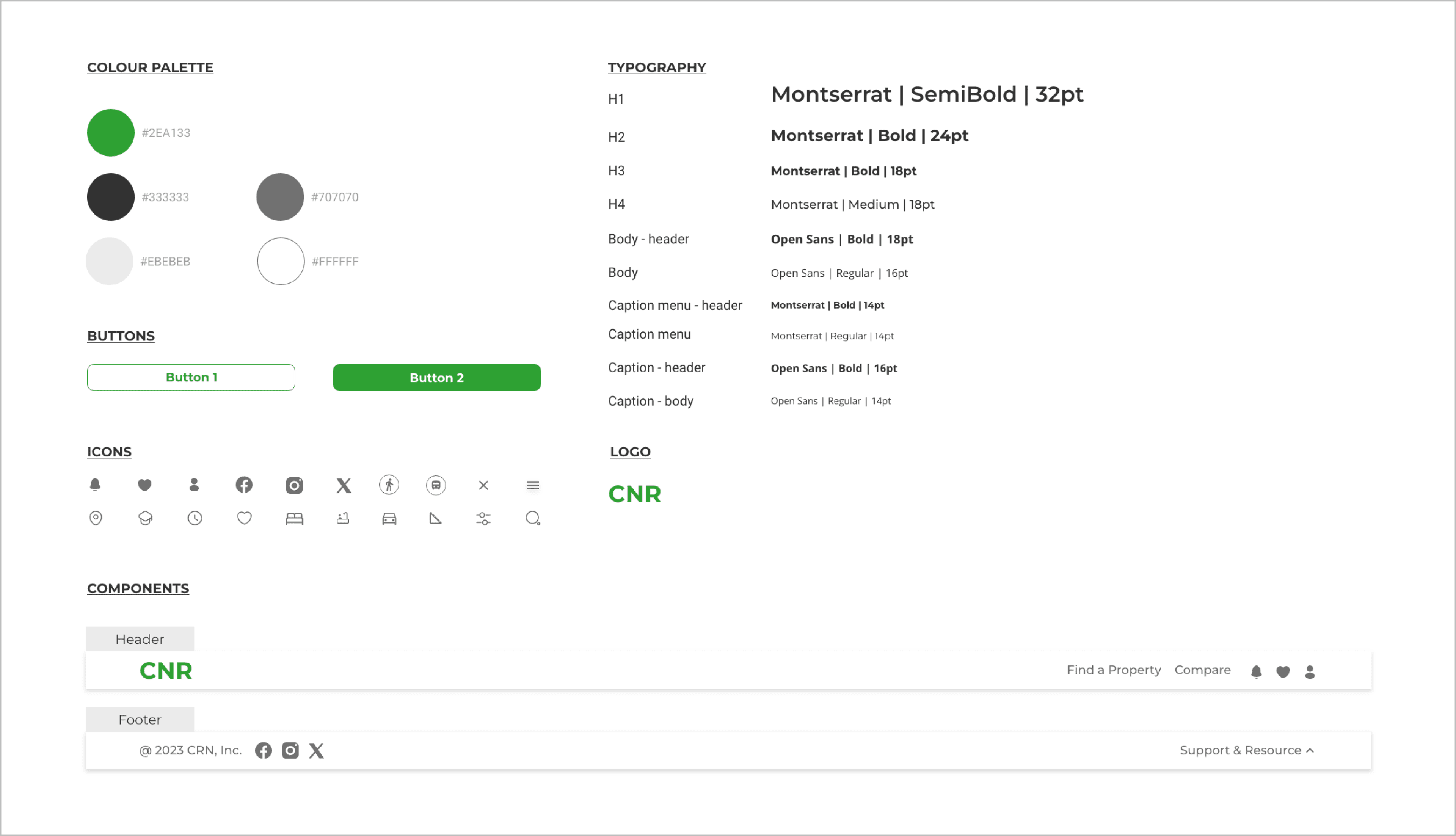Open favourites heart in the Header component
This screenshot has height=836, width=1456.
pos(1283,672)
